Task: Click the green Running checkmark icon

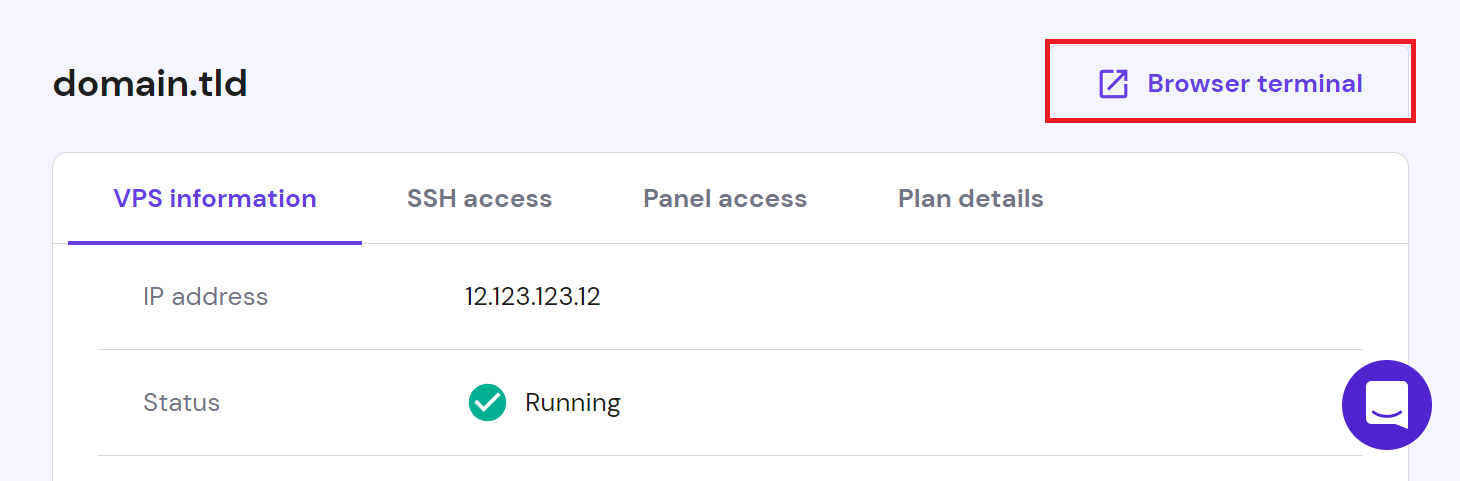Action: pos(487,403)
